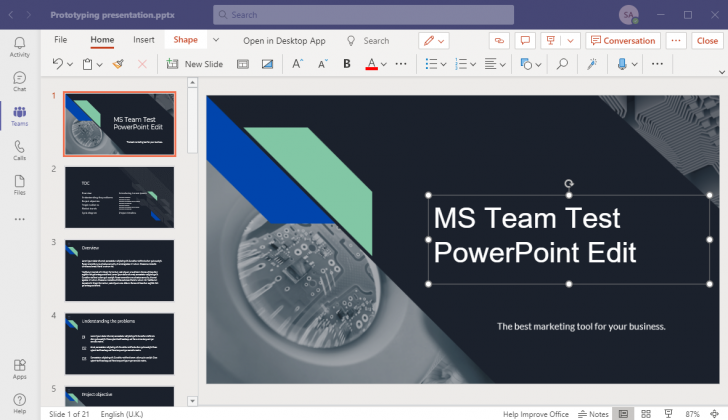Viewport: 728px width, 420px height.
Task: Show more font options ellipsis
Action: click(401, 64)
